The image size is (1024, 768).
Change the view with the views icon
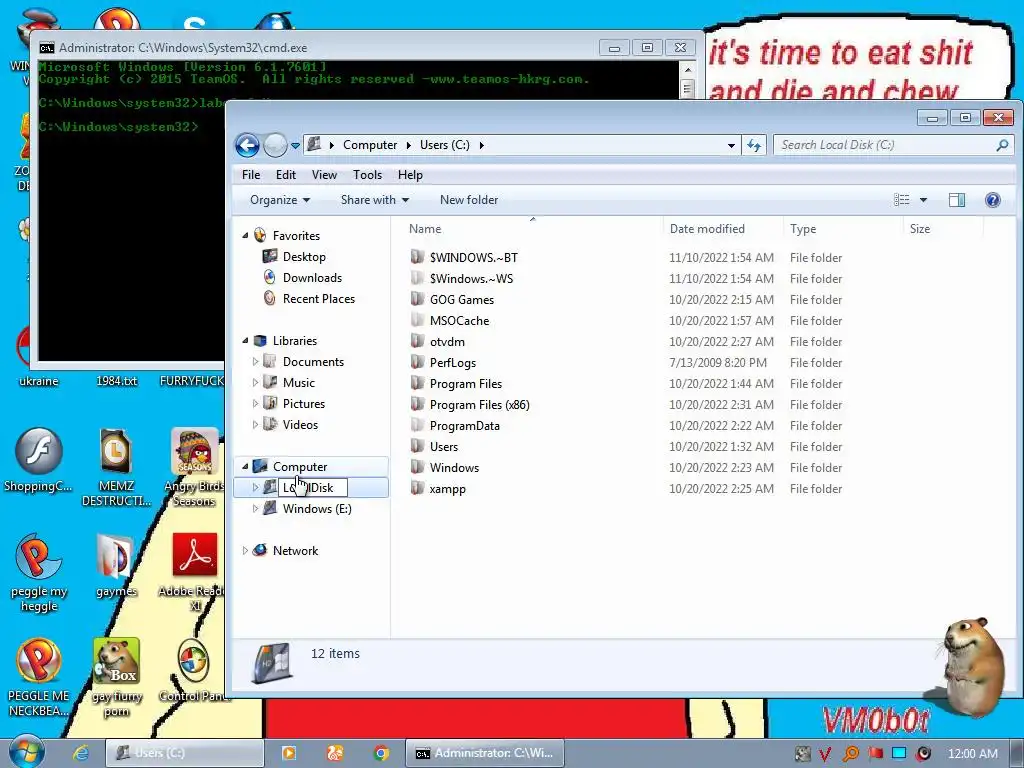tap(901, 200)
